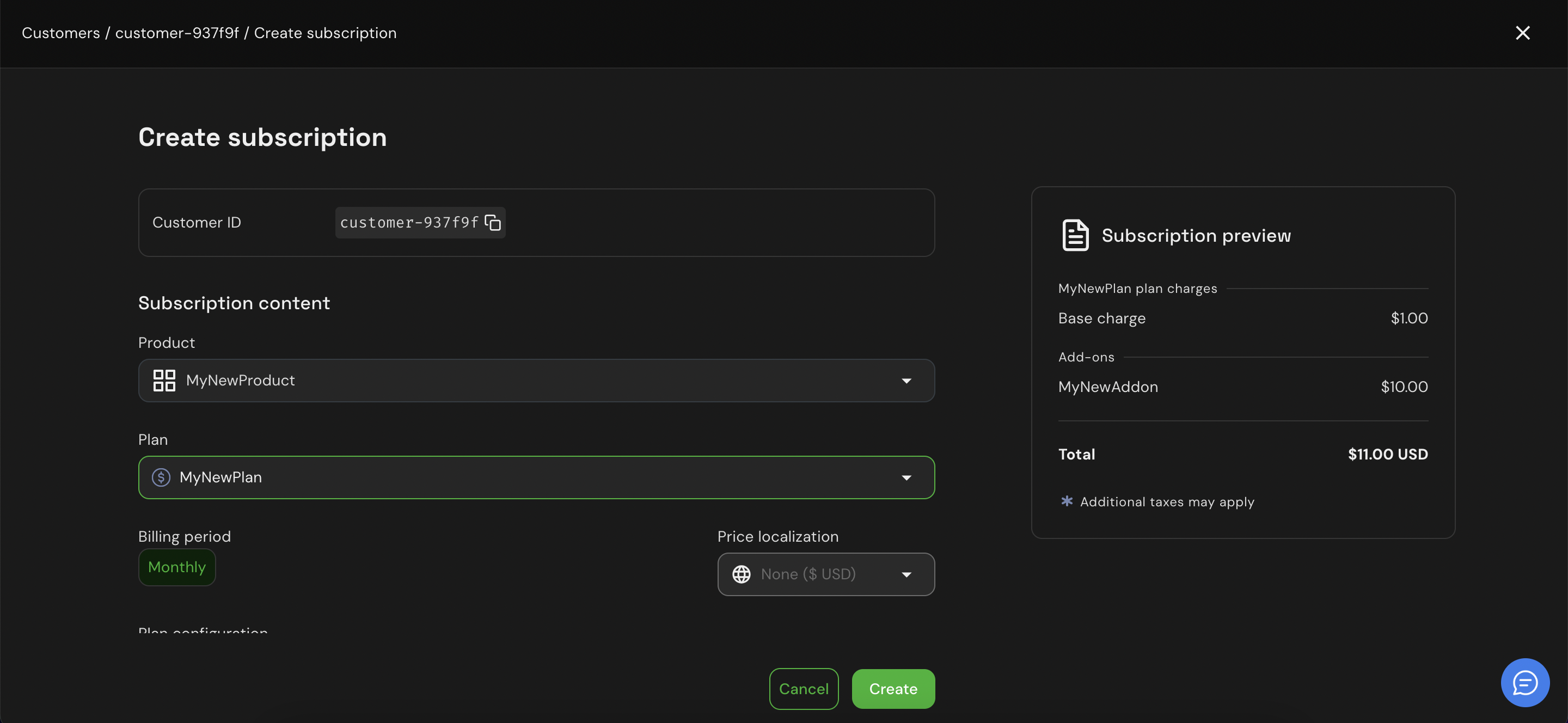This screenshot has width=1568, height=723.
Task: Open the support chat bubble
Action: pyautogui.click(x=1525, y=683)
